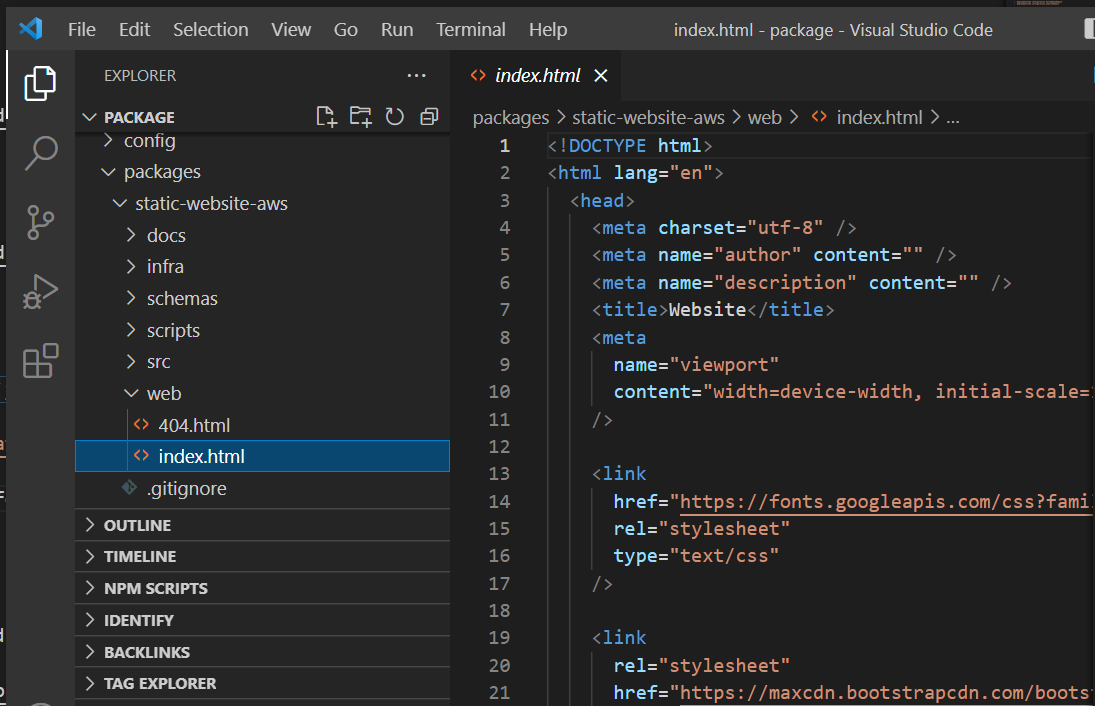The height and width of the screenshot is (706, 1095).
Task: Open the View menu
Action: click(291, 29)
